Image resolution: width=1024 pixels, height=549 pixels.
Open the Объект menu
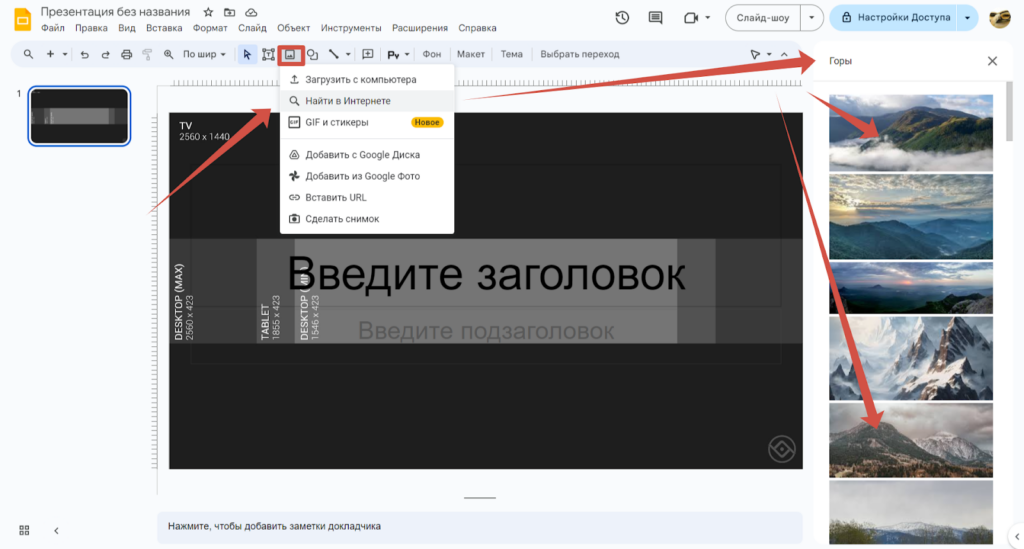pyautogui.click(x=293, y=28)
